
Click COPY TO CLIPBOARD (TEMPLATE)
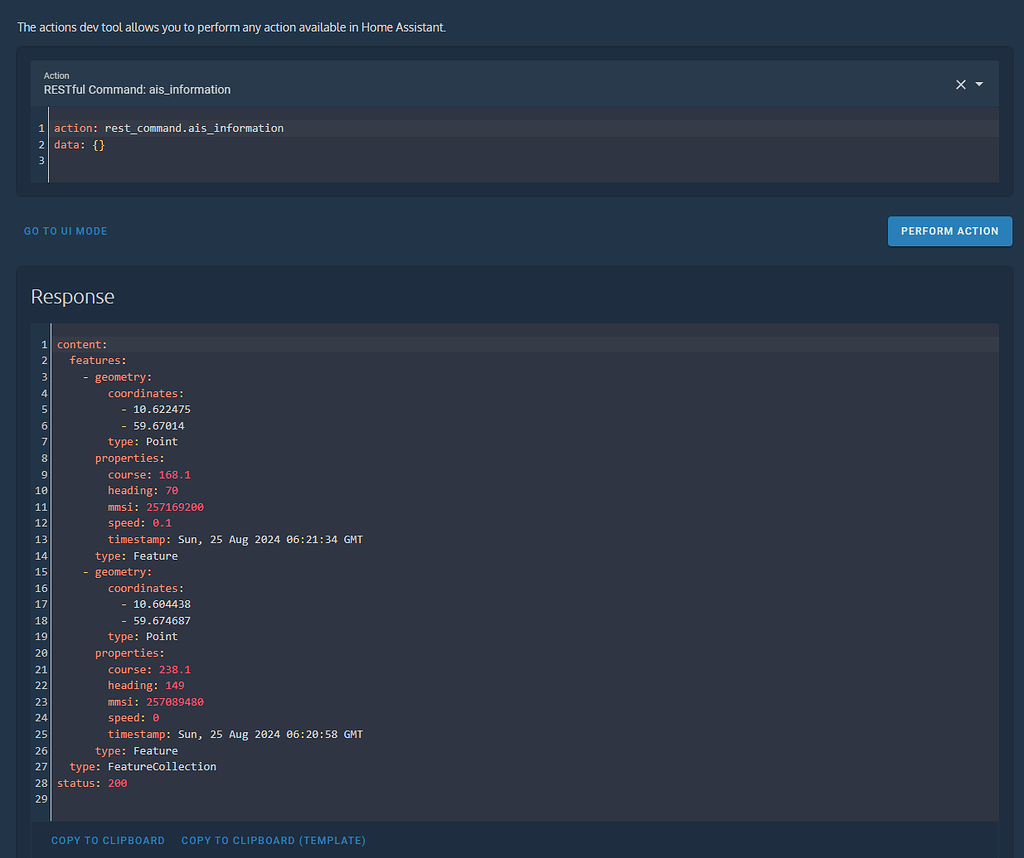tap(273, 840)
